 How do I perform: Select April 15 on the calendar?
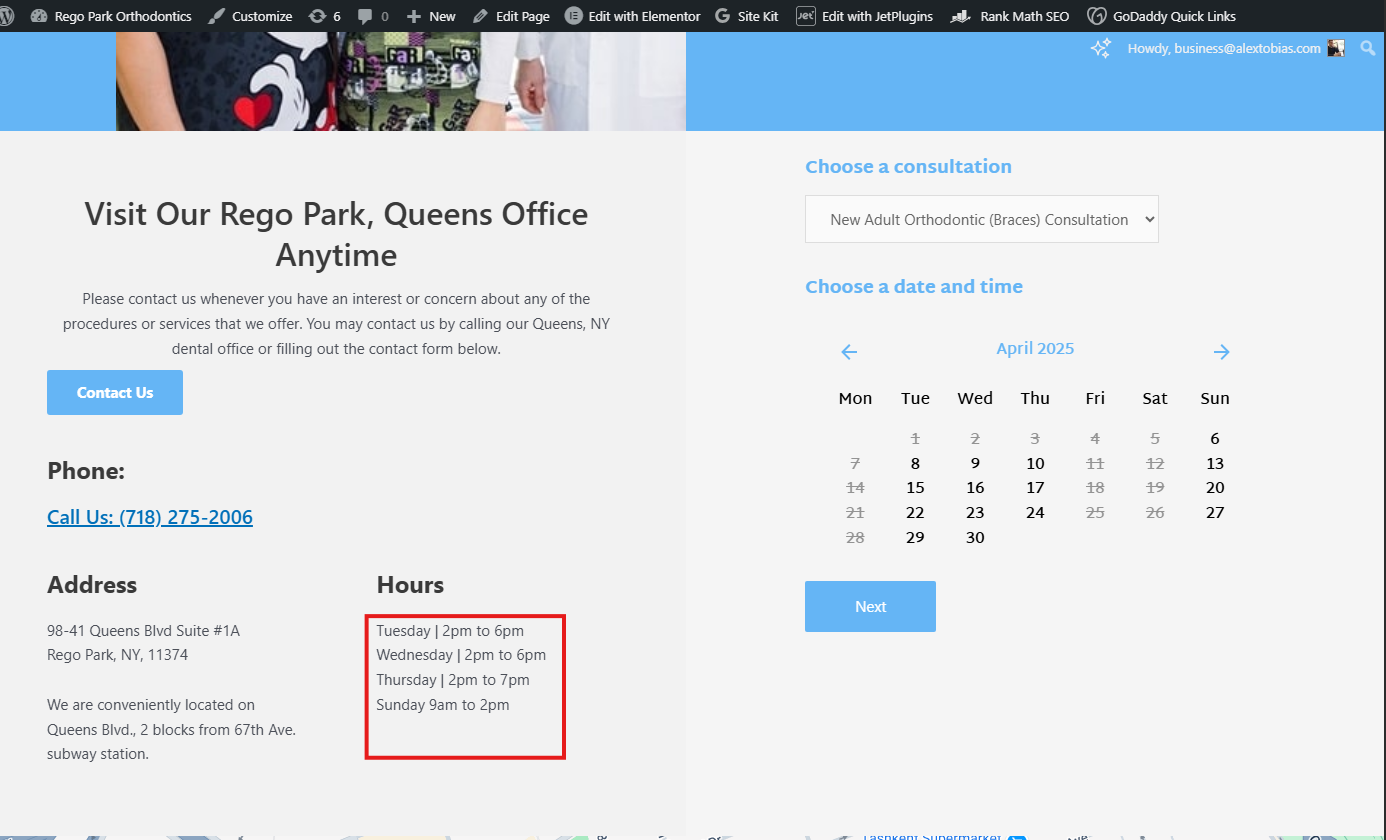pos(915,488)
